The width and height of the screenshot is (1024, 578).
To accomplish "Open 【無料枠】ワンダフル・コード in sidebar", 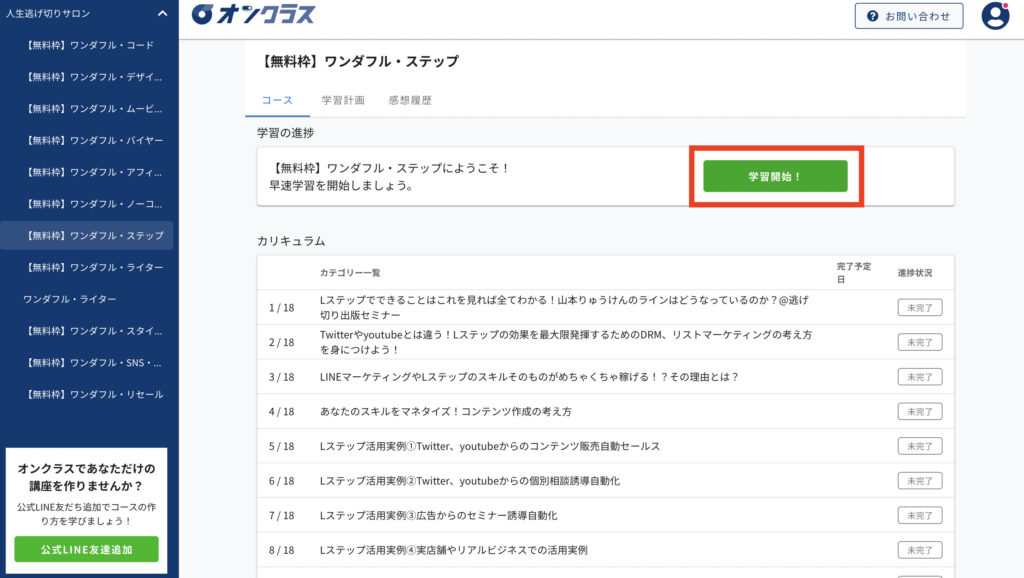I will [x=90, y=45].
